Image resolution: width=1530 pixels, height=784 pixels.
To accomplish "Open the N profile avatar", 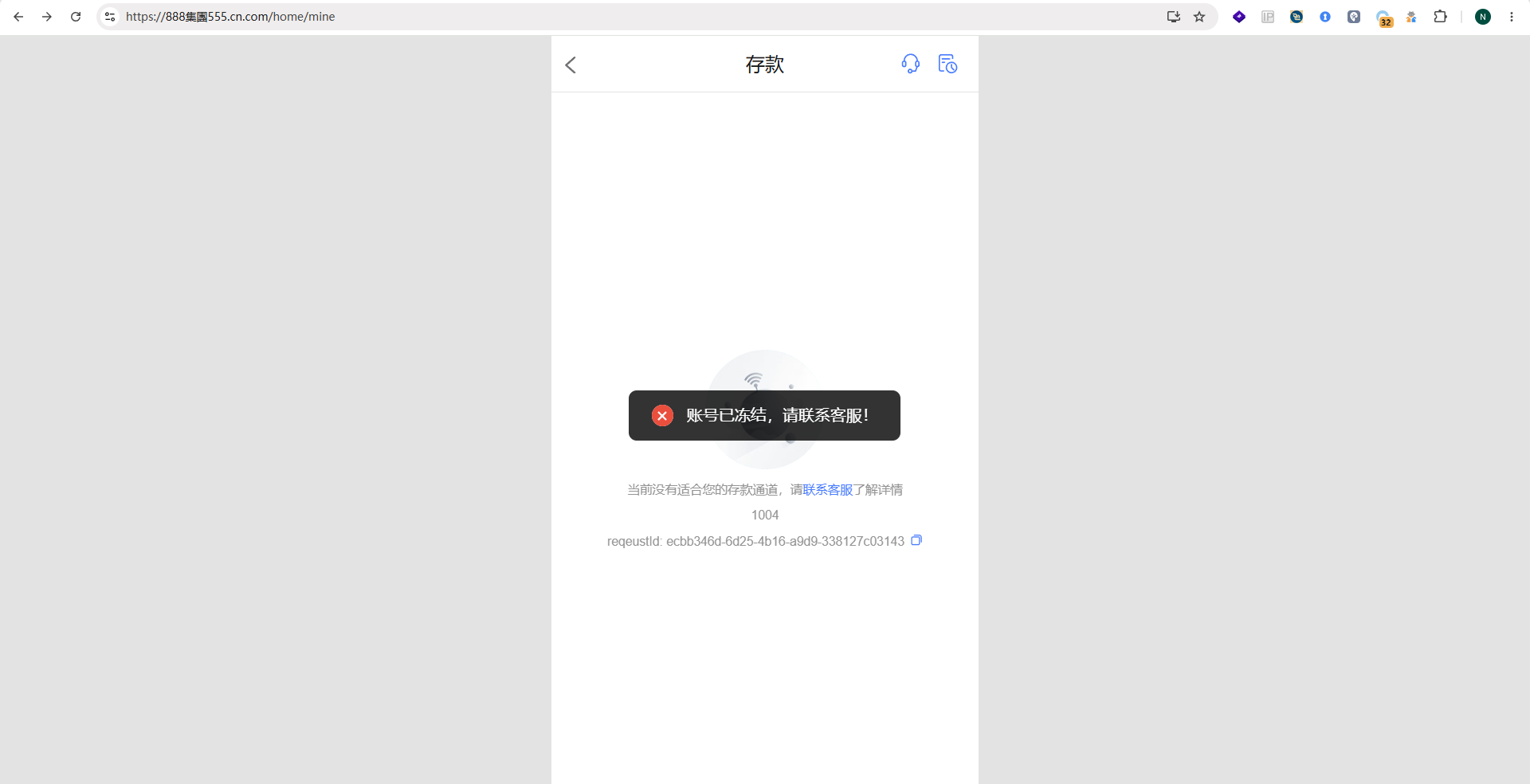I will point(1483,17).
